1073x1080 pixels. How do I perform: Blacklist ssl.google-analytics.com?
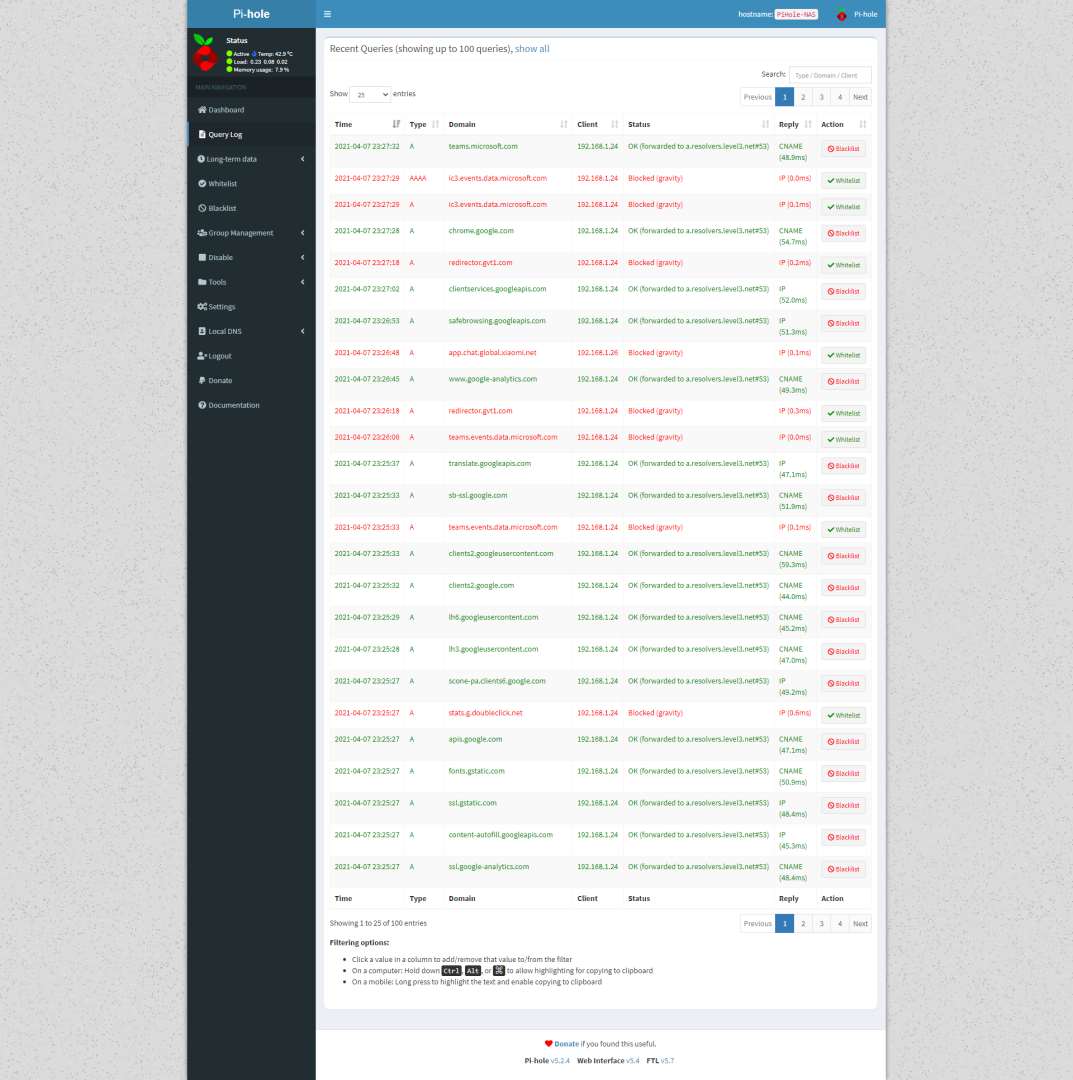pyautogui.click(x=843, y=869)
